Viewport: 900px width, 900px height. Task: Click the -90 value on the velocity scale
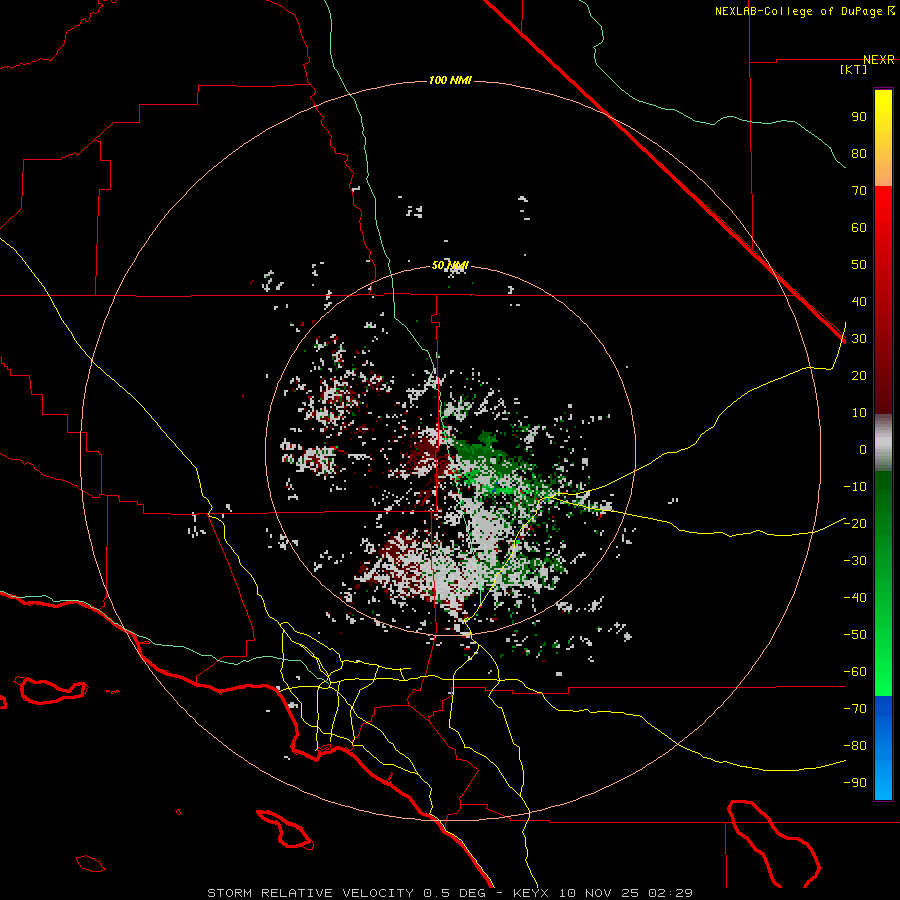coord(855,783)
